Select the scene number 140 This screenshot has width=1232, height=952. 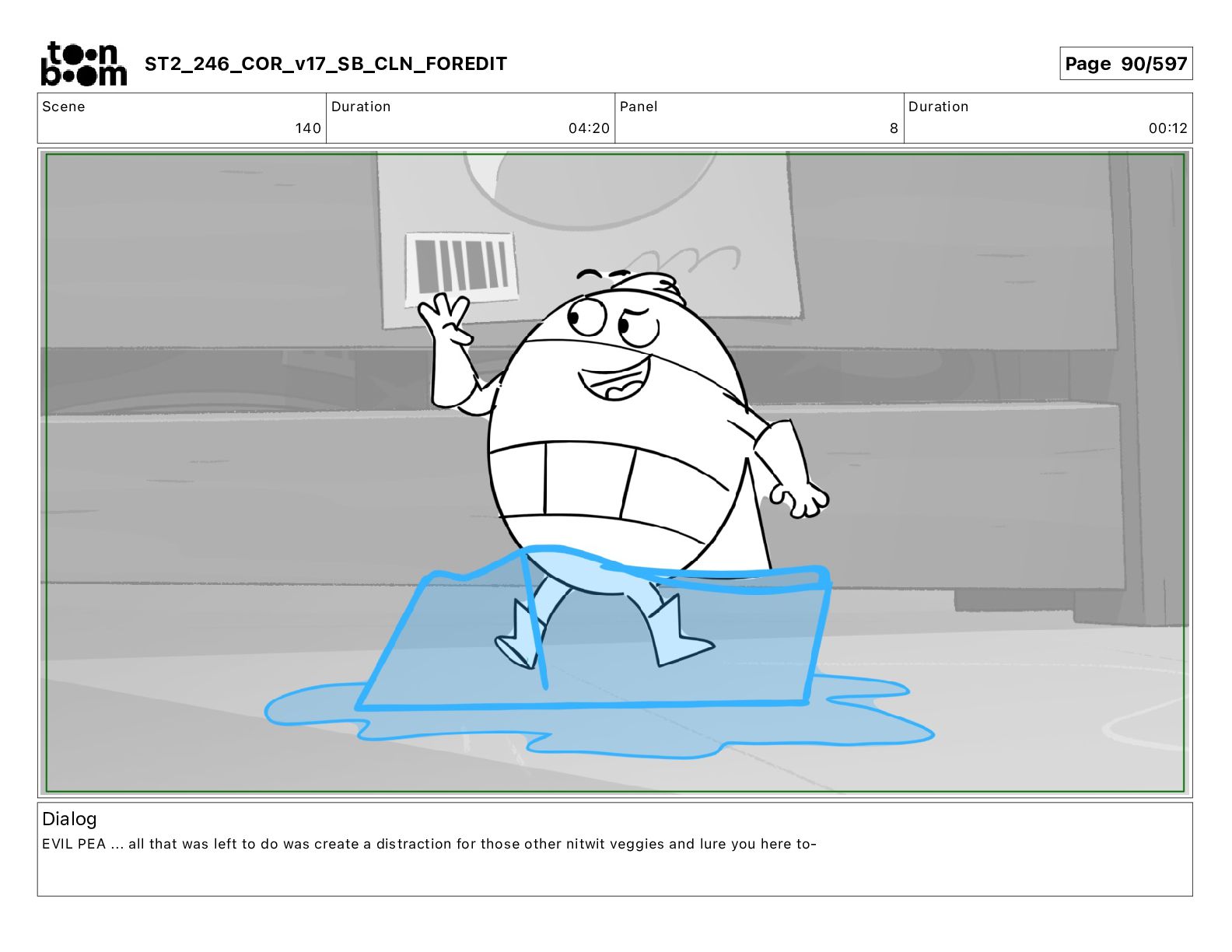point(308,128)
